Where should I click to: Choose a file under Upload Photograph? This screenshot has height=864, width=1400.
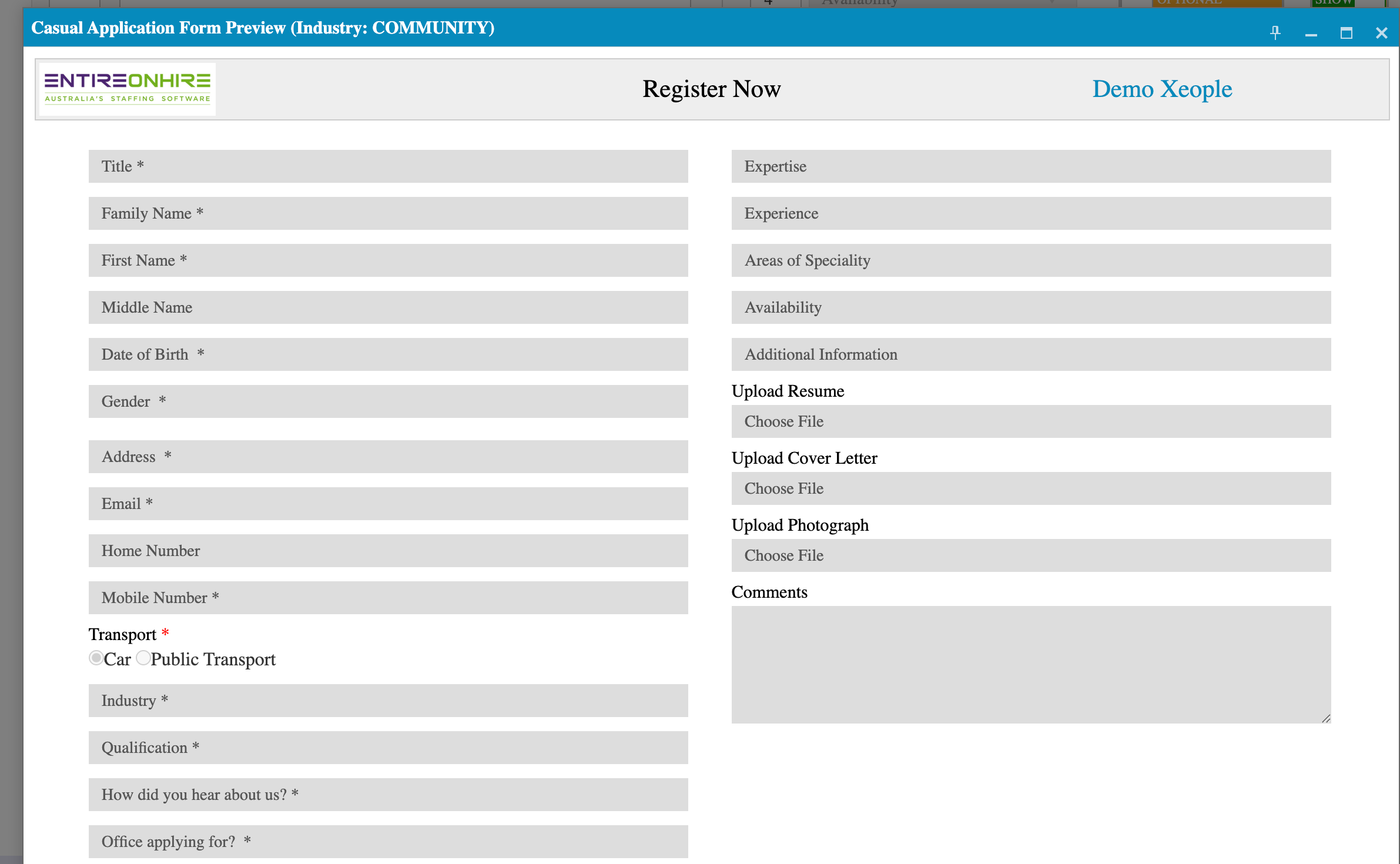[x=1031, y=555]
